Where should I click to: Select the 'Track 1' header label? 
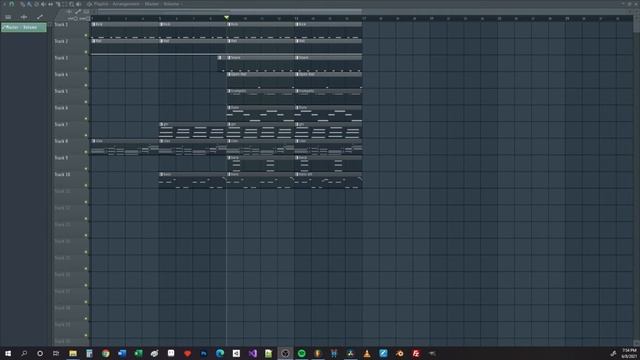(61, 24)
